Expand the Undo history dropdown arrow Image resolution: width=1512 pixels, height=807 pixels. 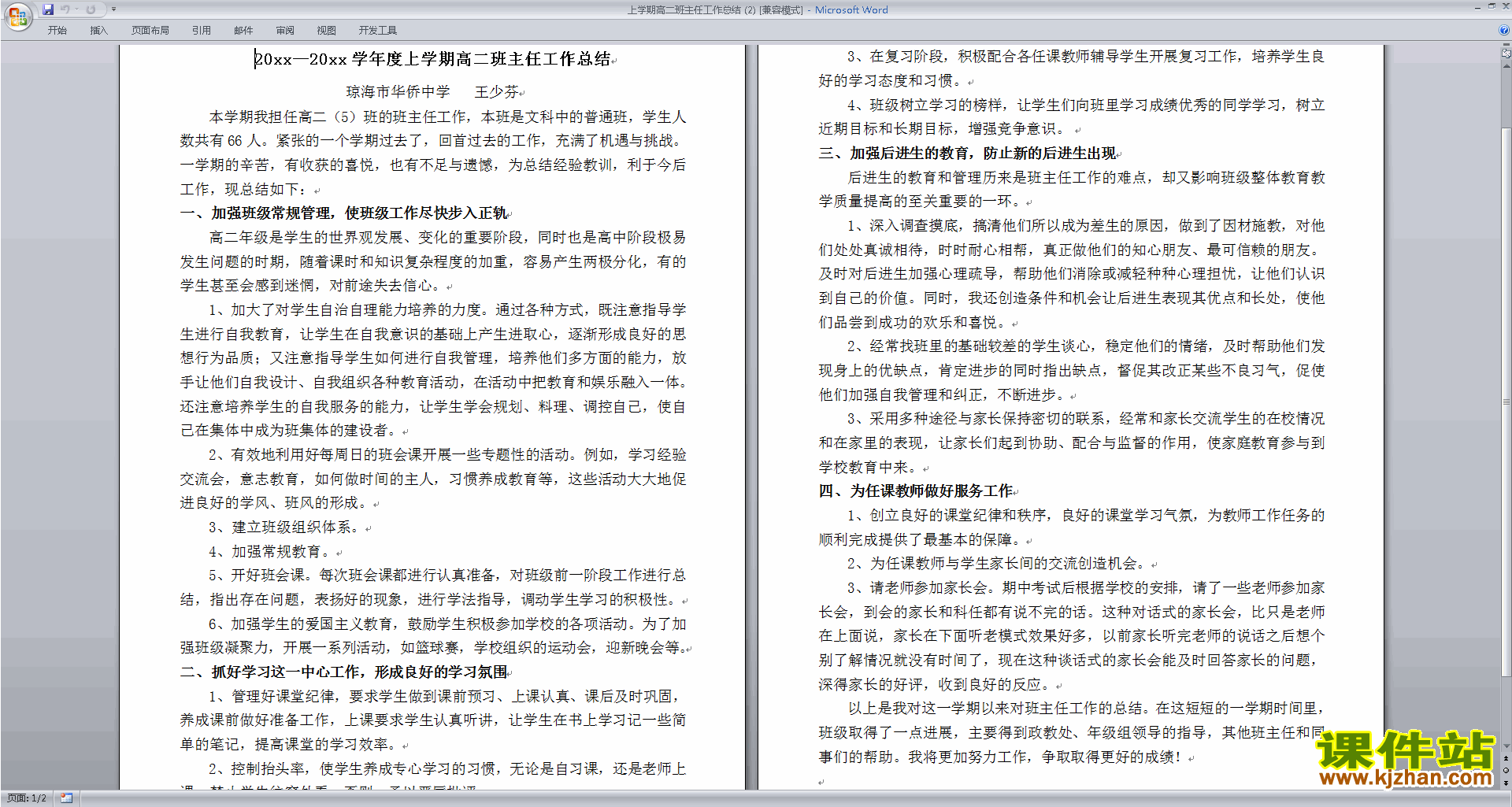pos(76,9)
